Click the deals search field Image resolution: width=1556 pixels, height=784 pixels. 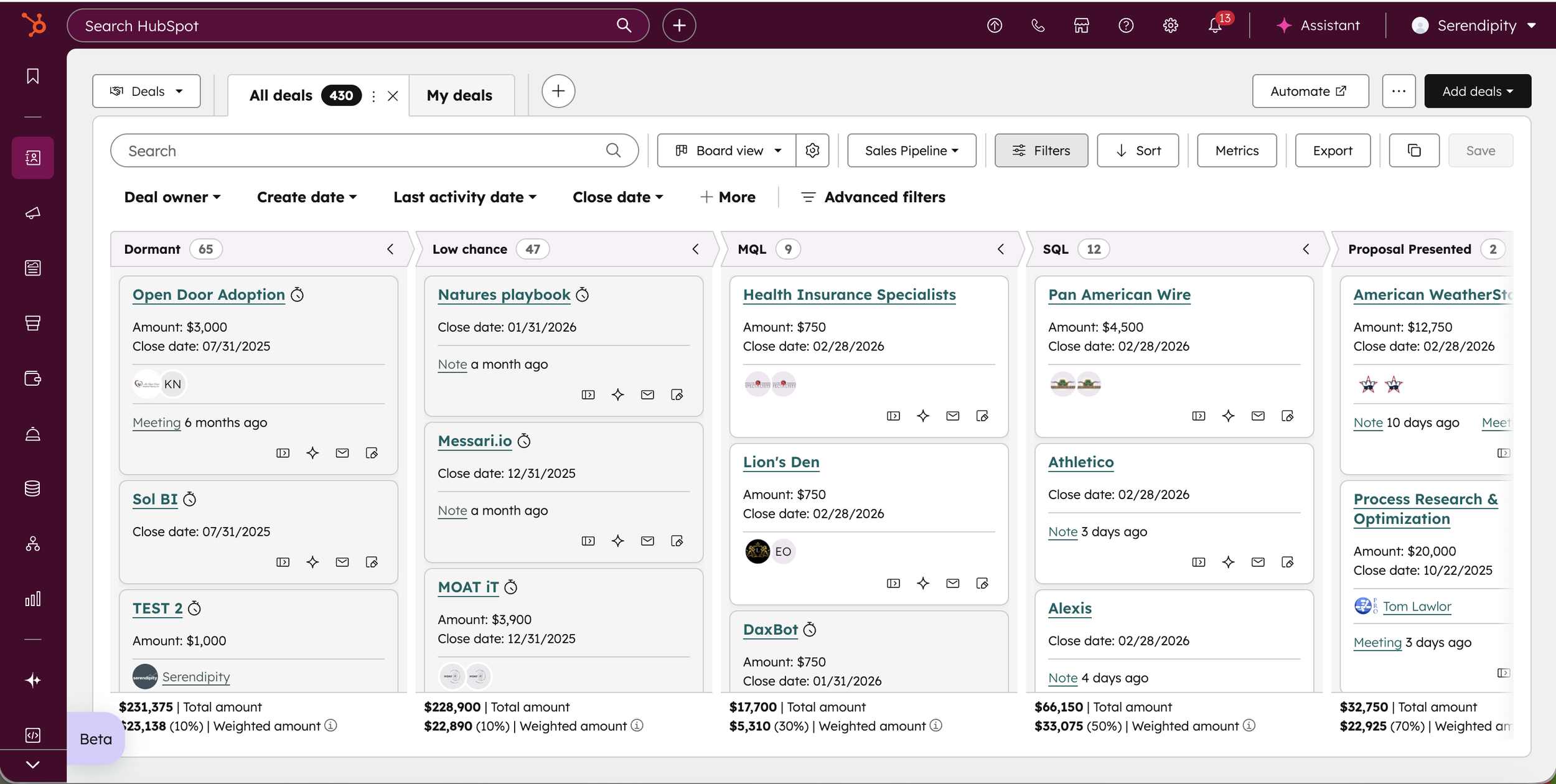361,151
